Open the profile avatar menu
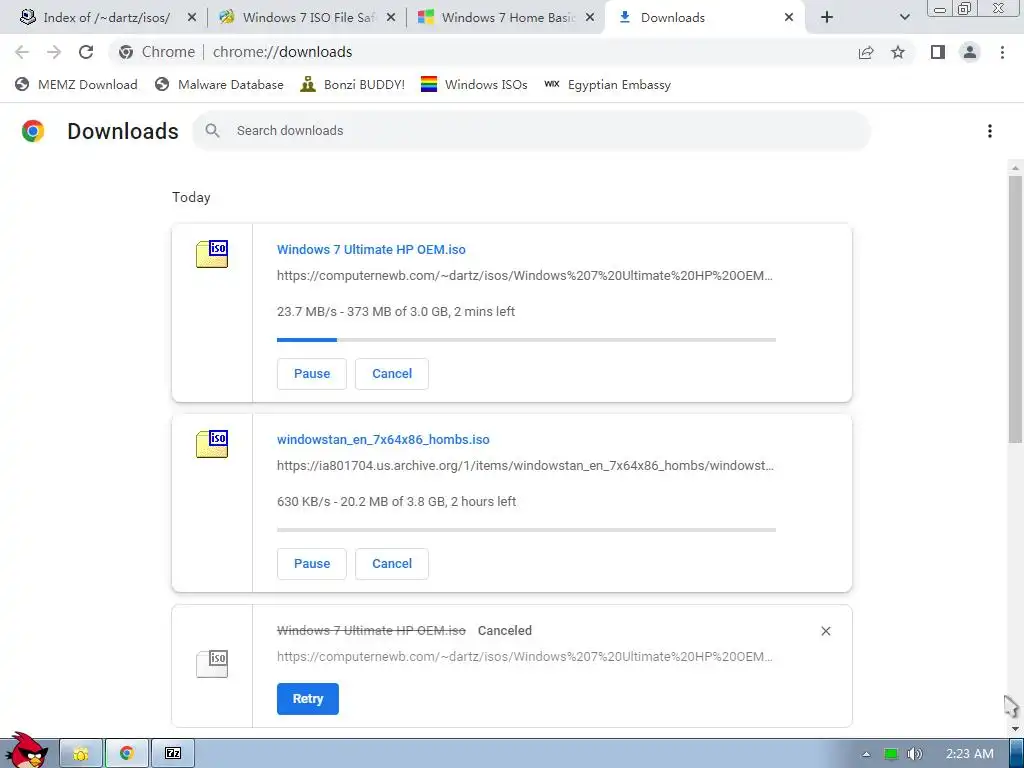Screen dimensions: 1024x768 970,52
